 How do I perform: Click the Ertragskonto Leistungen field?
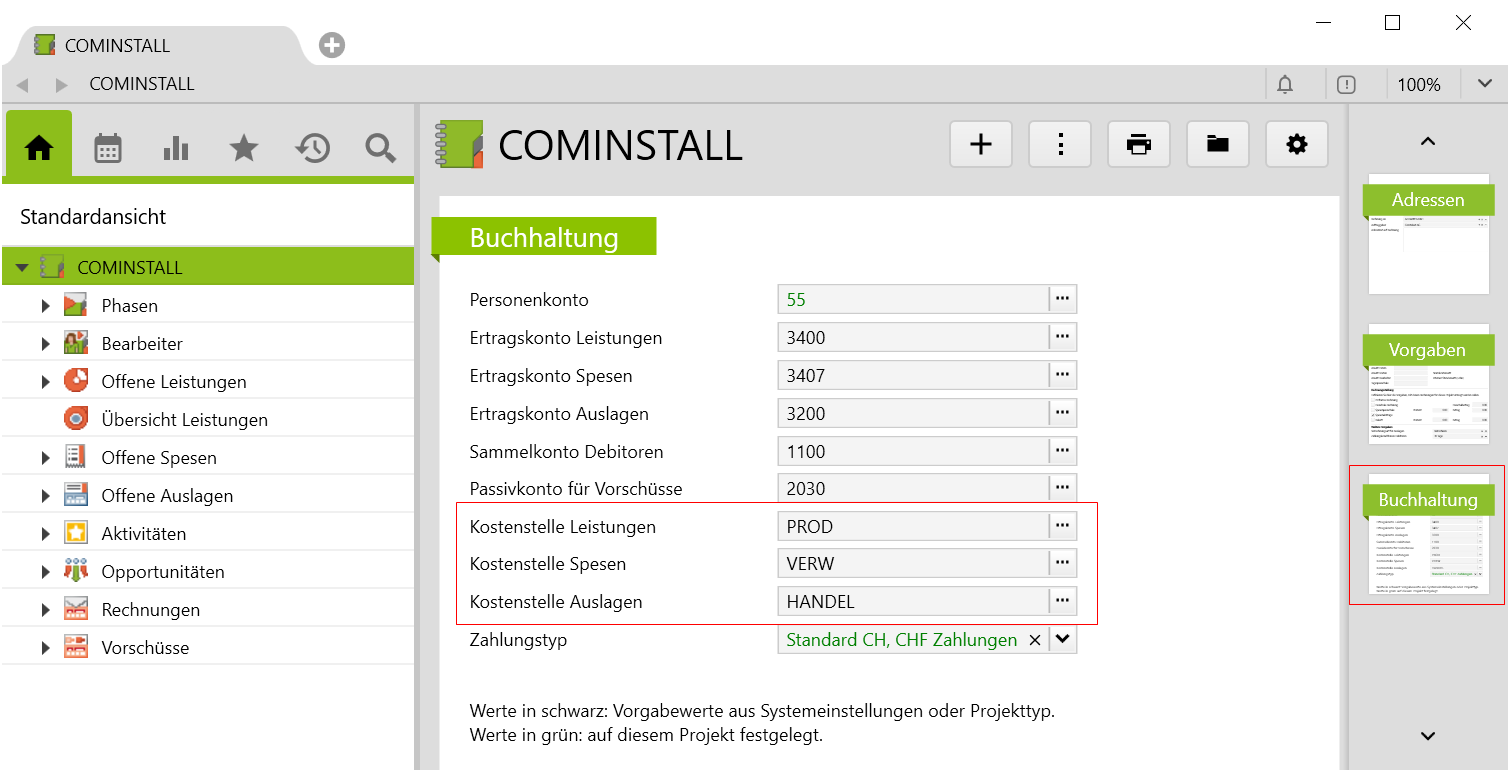(x=912, y=338)
